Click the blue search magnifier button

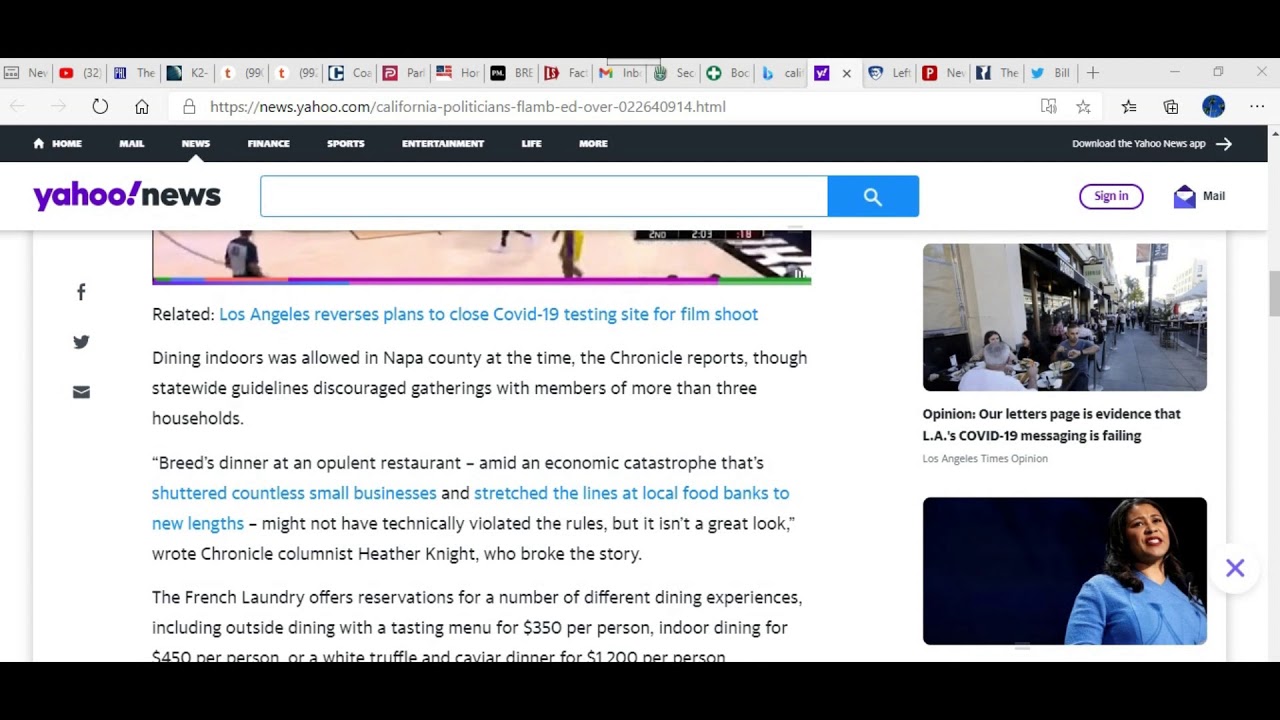coord(872,197)
